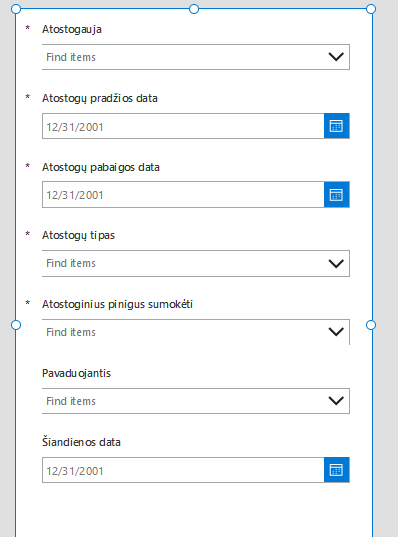This screenshot has width=398, height=537.
Task: Open calendar for Šiandienos data
Action: (x=337, y=470)
